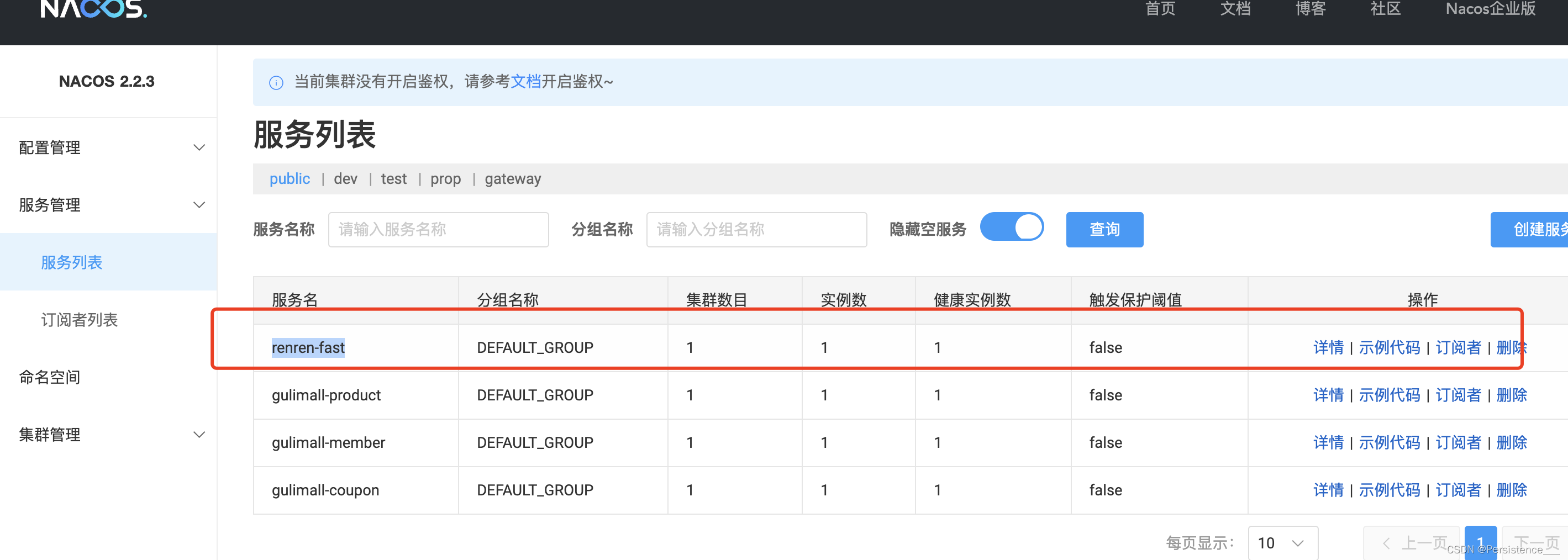The height and width of the screenshot is (560, 1568).
Task: Select page 1 in pagination
Action: (x=1480, y=542)
